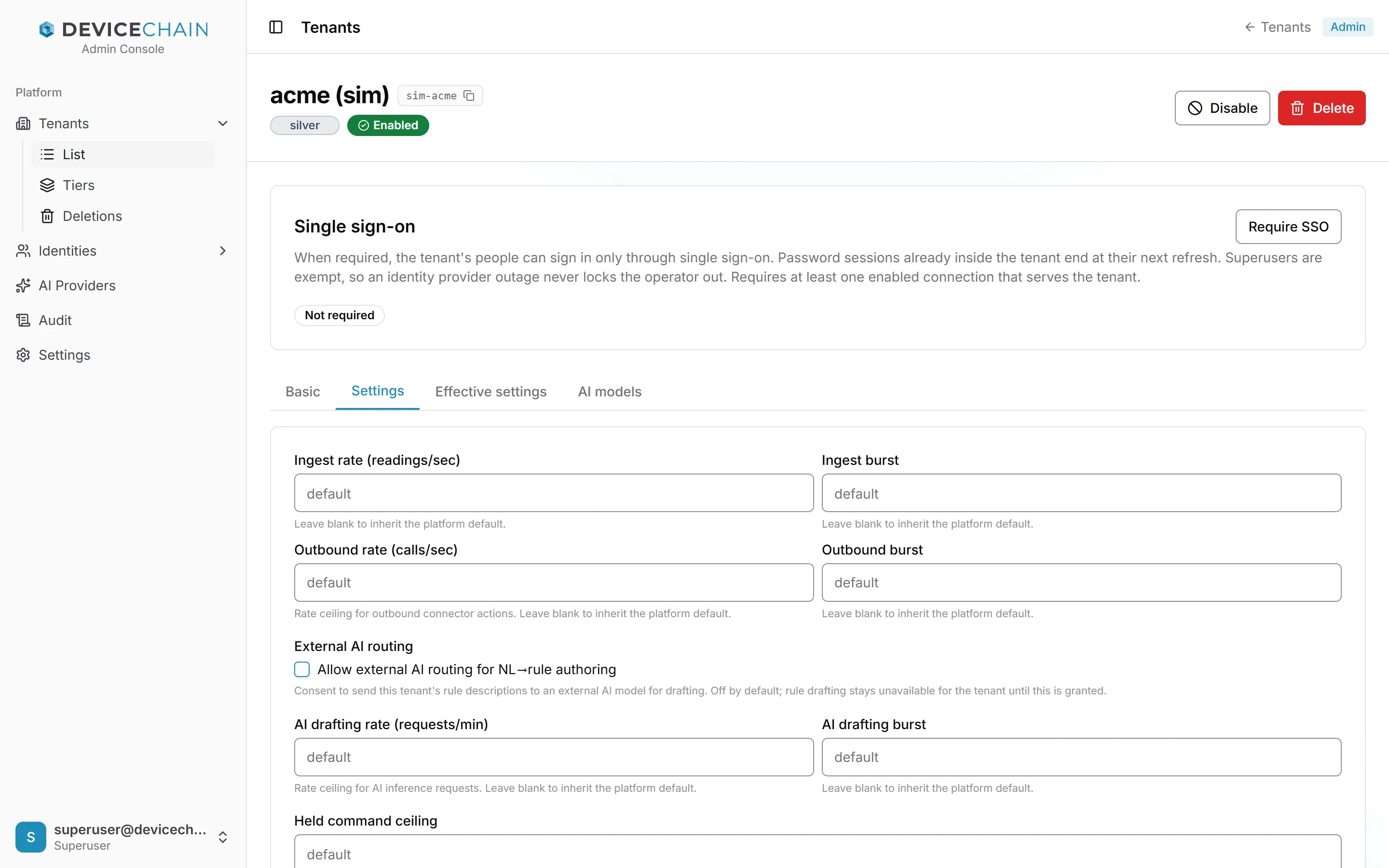Select the Settings tab
This screenshot has height=868, width=1389.
[x=378, y=391]
